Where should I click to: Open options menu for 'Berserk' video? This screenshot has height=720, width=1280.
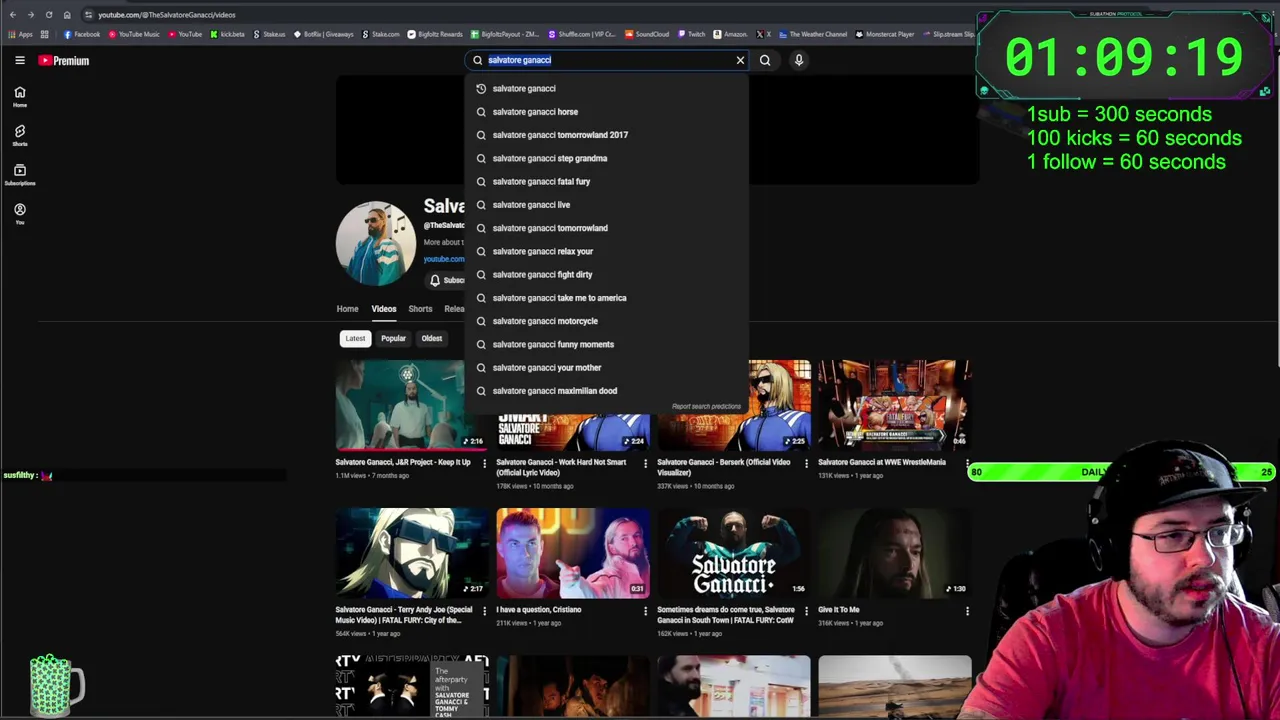[x=806, y=463]
